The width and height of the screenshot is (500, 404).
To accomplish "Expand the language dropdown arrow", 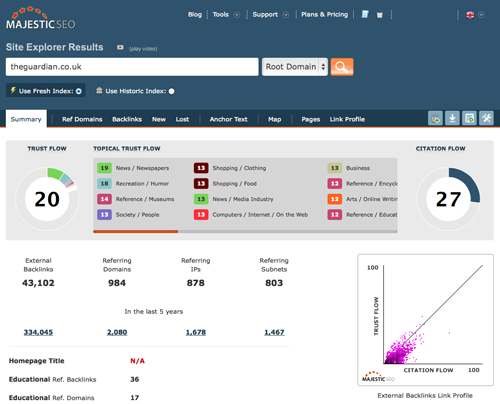I will (x=481, y=15).
